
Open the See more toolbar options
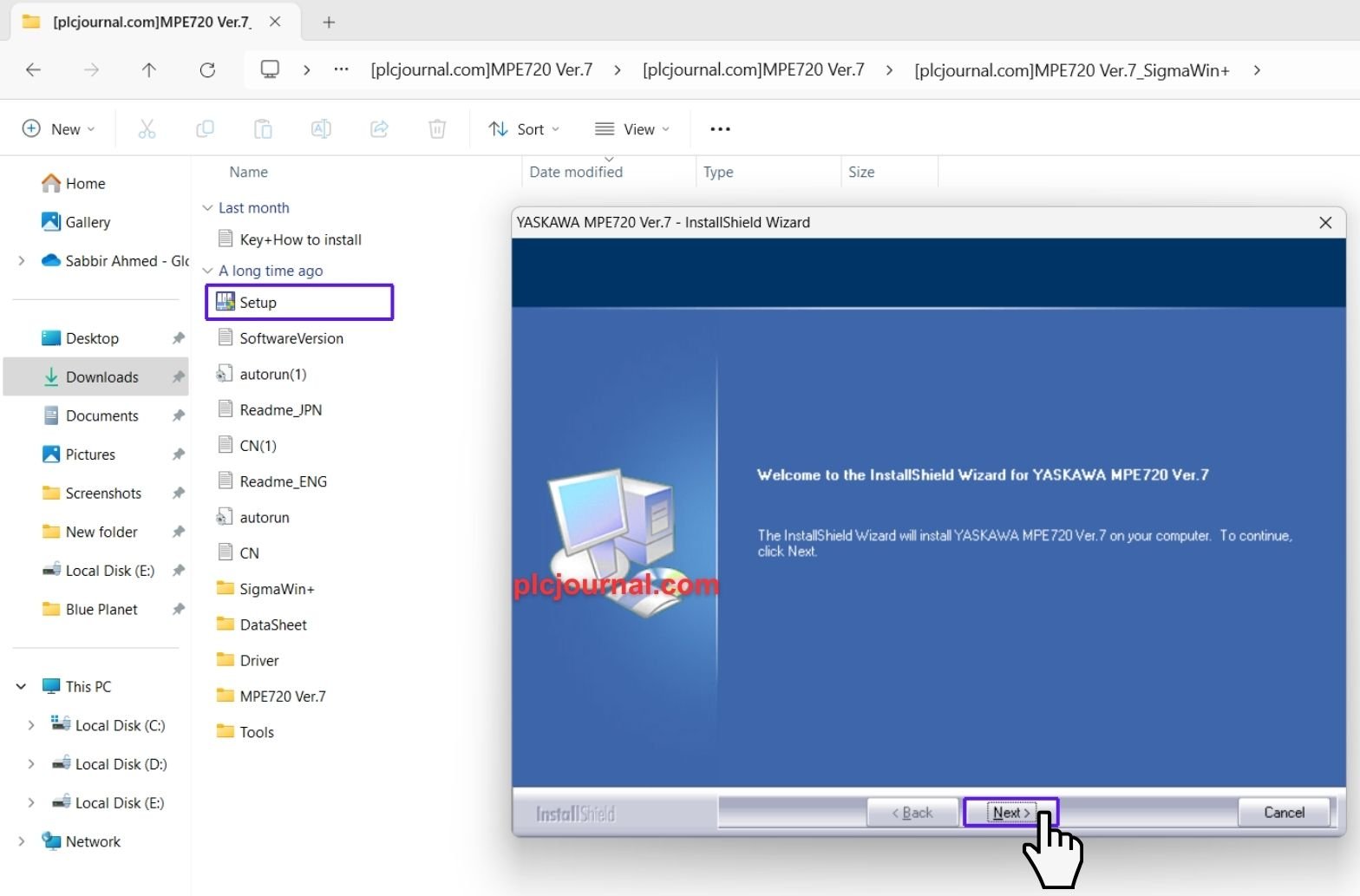tap(720, 129)
